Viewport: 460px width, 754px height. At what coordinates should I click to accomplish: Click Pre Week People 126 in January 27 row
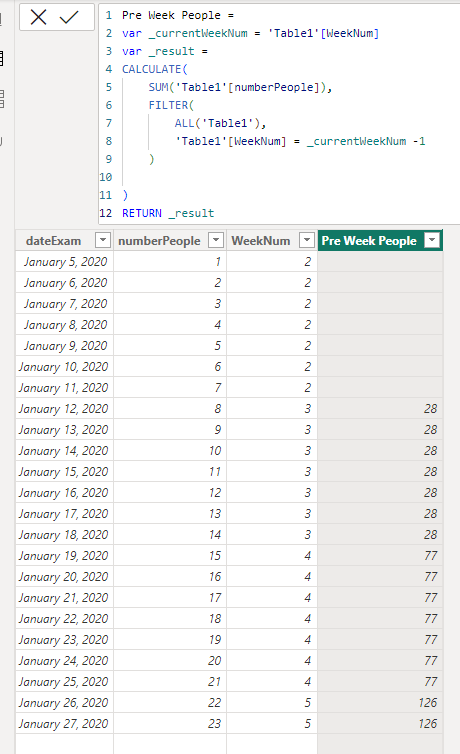click(380, 724)
